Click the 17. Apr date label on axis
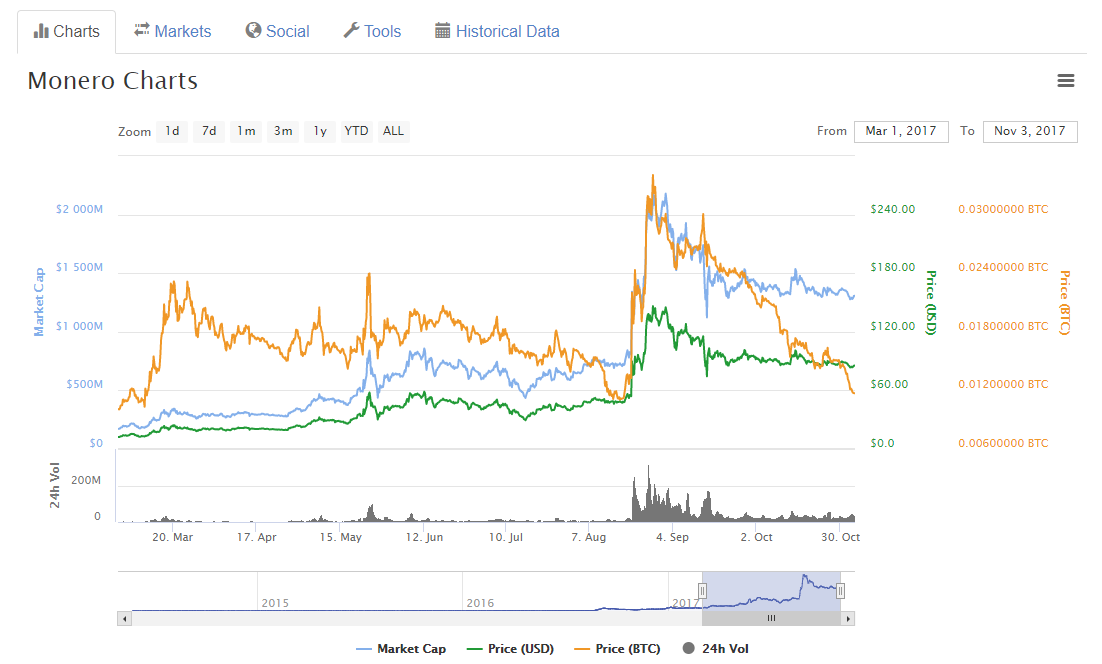Screen dimensions: 1102x664 tap(257, 538)
